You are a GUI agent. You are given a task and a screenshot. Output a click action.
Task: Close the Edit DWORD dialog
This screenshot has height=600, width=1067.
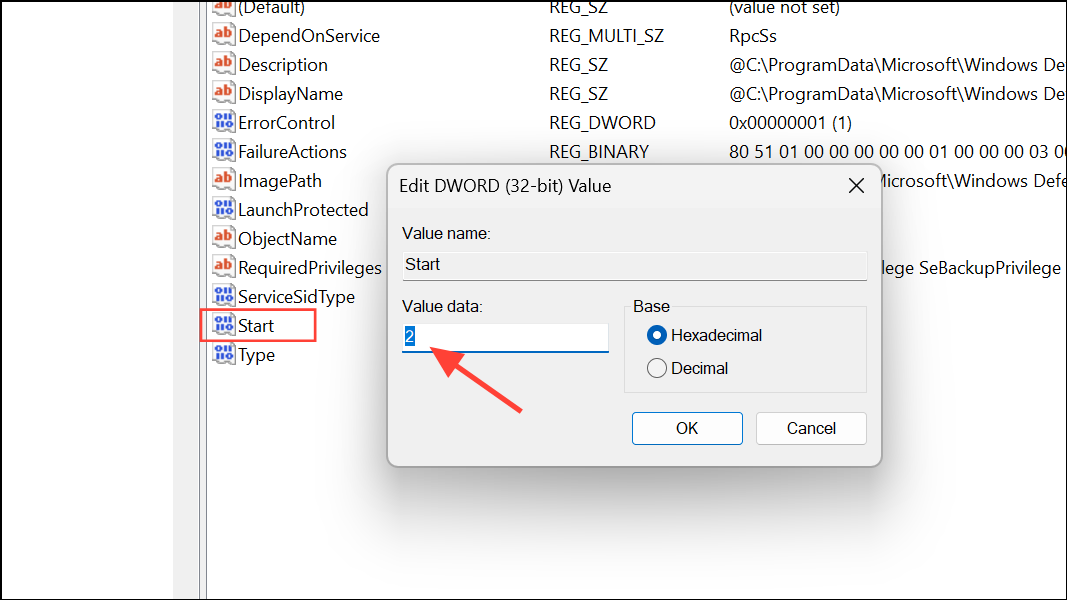(x=856, y=185)
